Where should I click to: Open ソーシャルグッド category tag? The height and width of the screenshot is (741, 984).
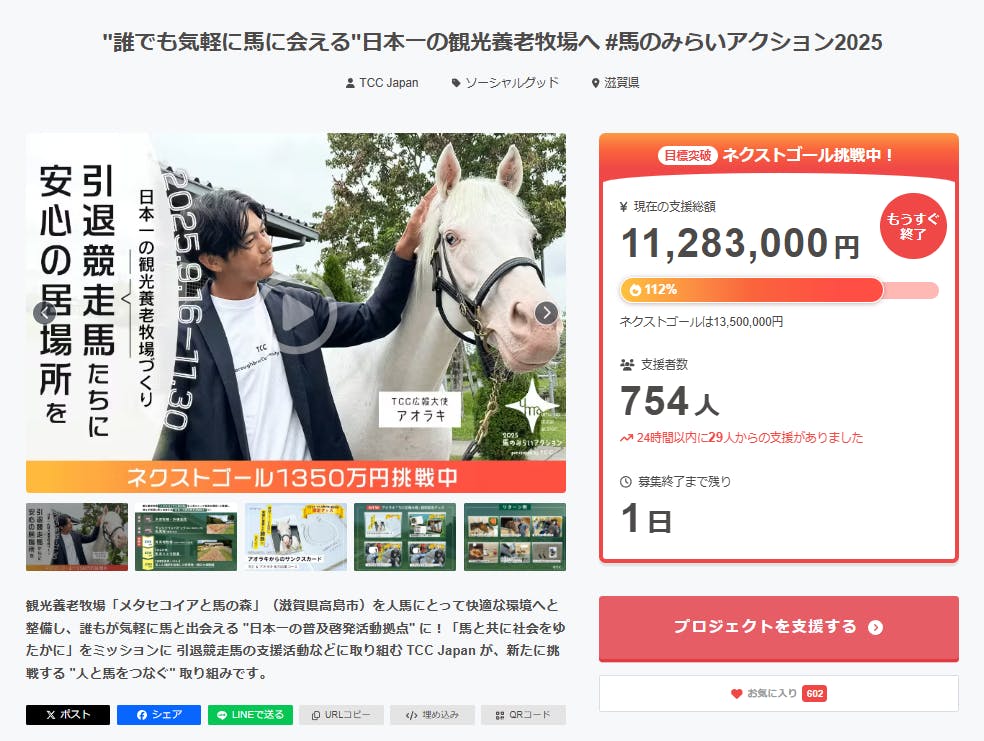point(505,83)
